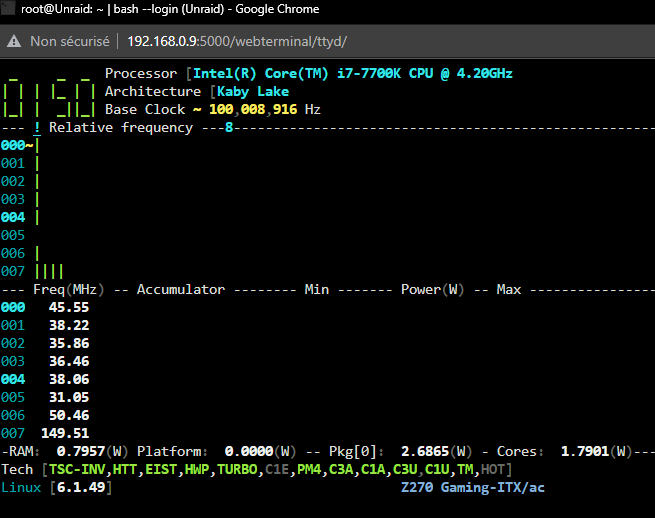Click the motherboard name 'Z270 Gaming-ITX/ac'
The height and width of the screenshot is (518, 655).
point(473,488)
